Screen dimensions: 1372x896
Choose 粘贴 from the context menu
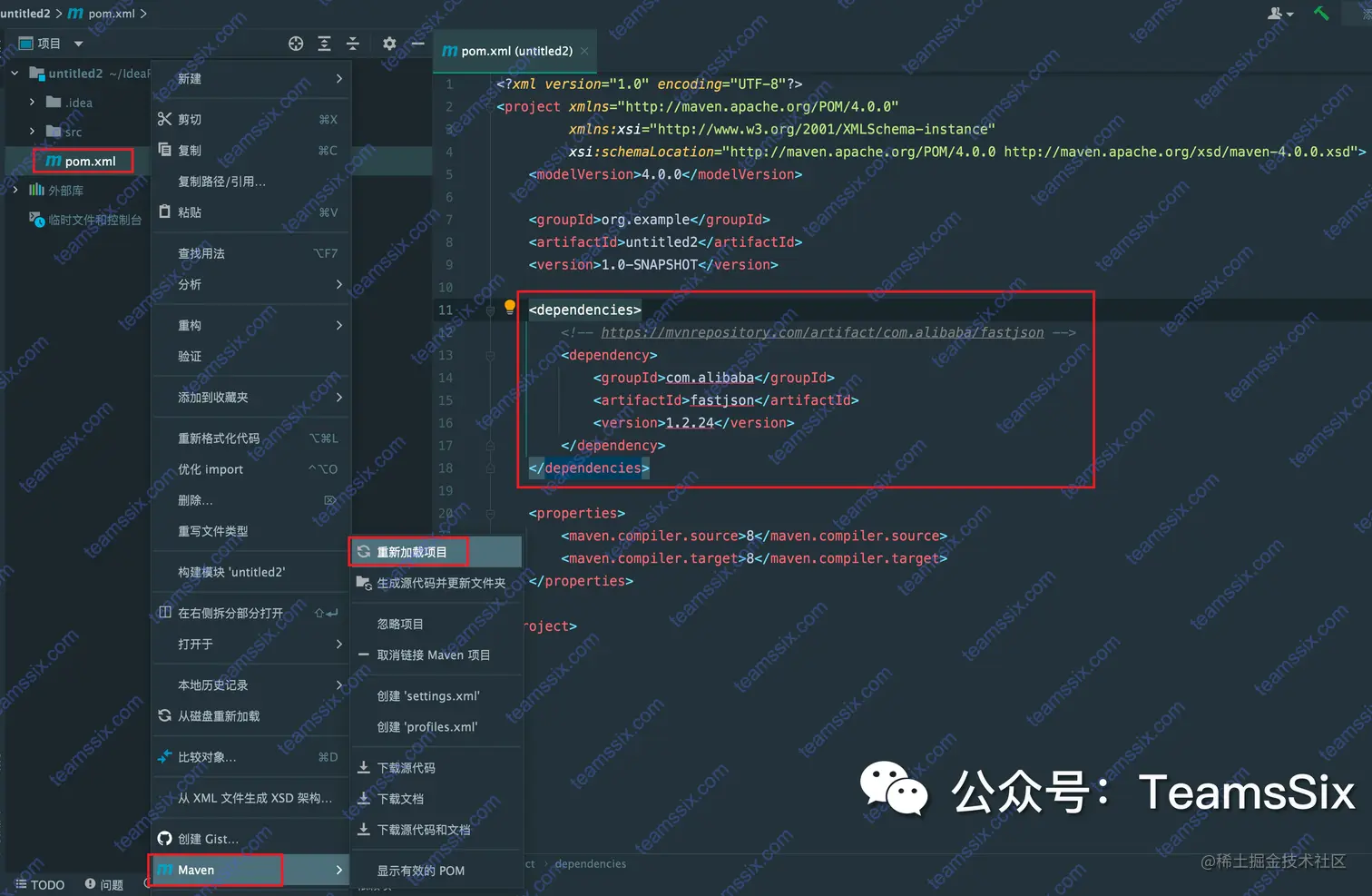pos(250,212)
